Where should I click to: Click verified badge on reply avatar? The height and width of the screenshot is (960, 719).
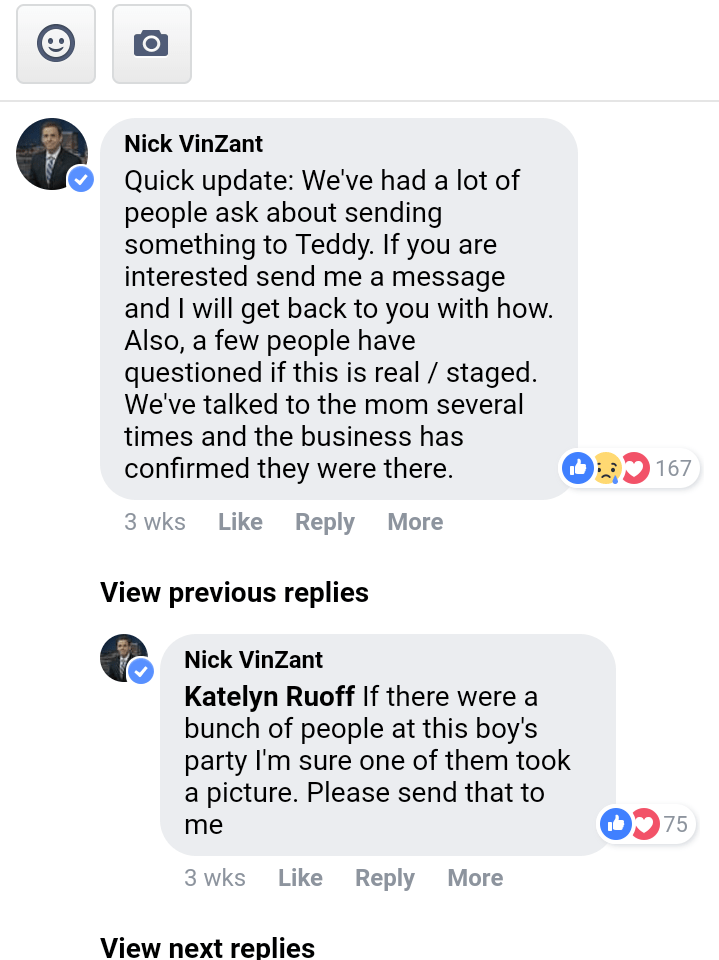click(141, 672)
